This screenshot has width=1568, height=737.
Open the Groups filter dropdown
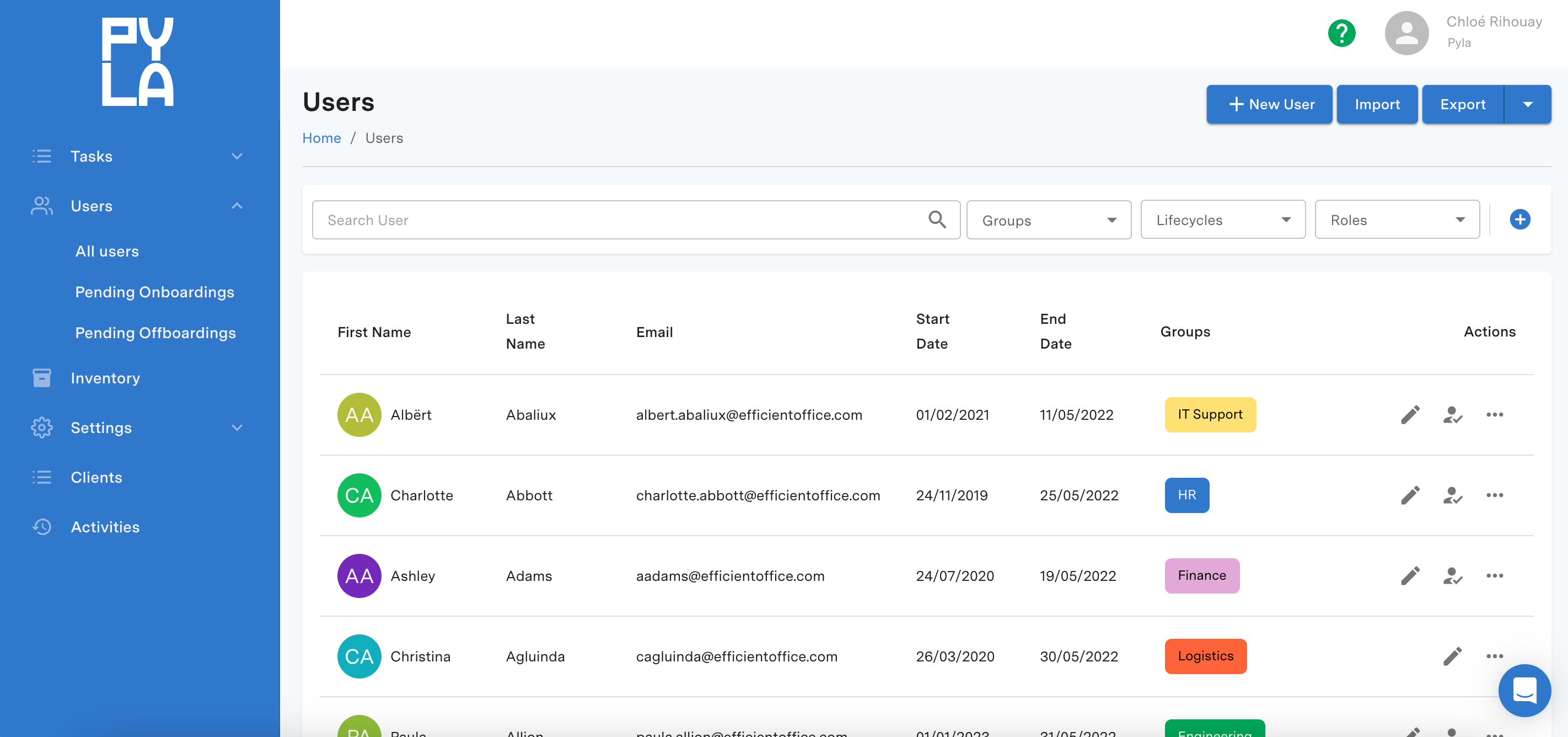(1049, 220)
